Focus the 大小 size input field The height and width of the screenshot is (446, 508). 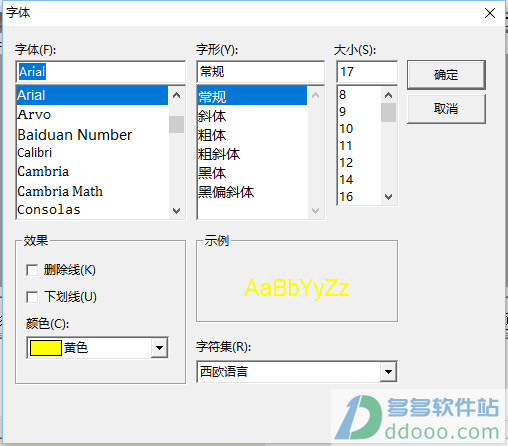tap(367, 72)
